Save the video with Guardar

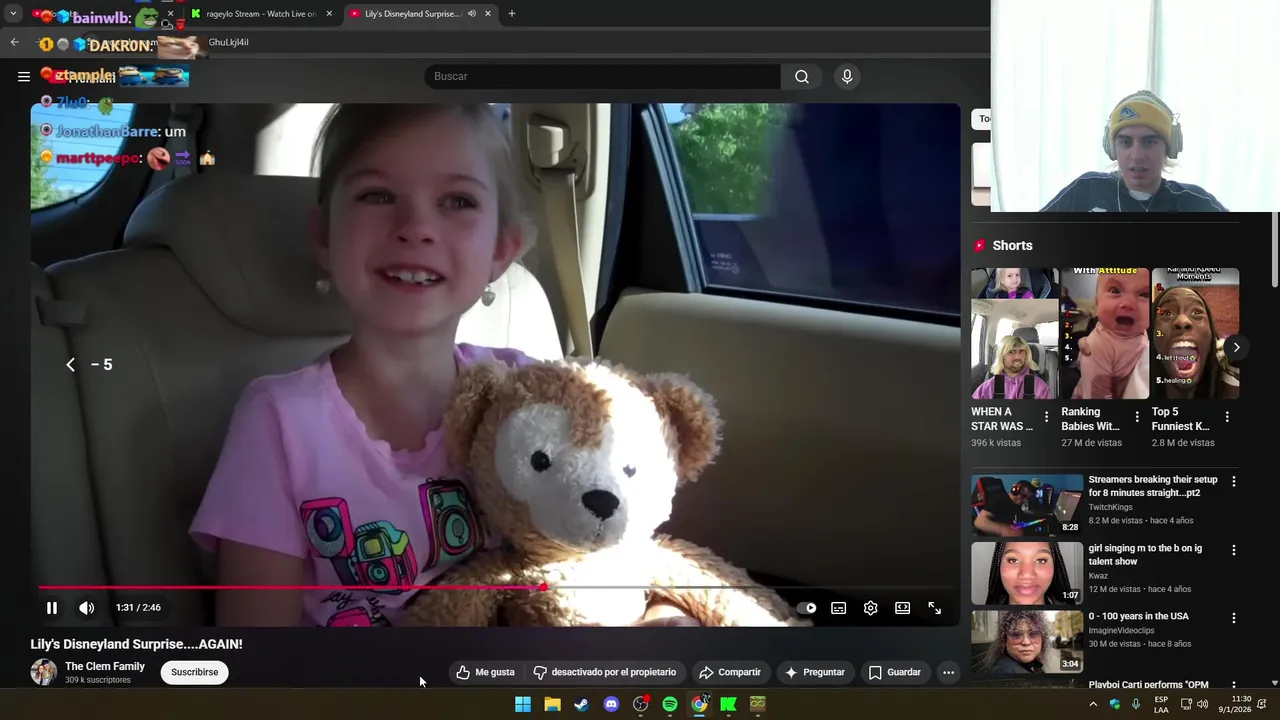pyautogui.click(x=895, y=672)
